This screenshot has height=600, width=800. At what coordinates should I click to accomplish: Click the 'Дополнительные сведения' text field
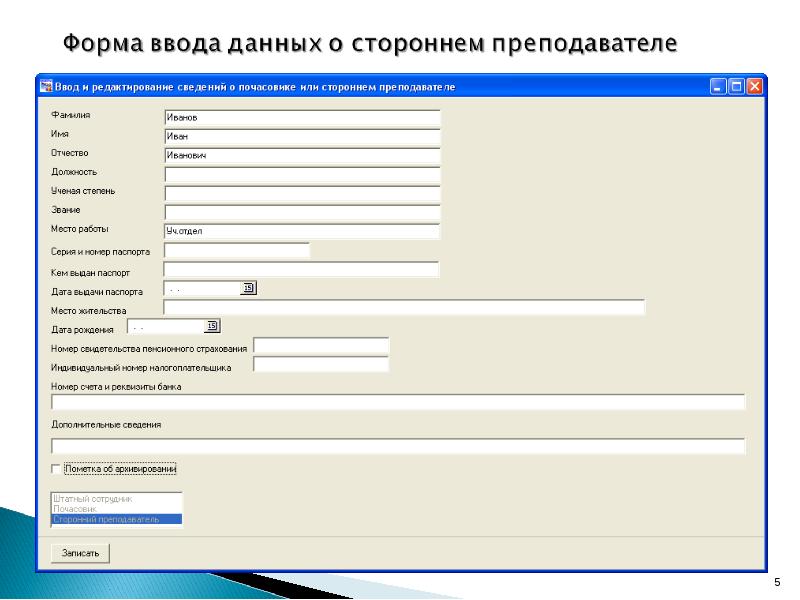point(398,446)
